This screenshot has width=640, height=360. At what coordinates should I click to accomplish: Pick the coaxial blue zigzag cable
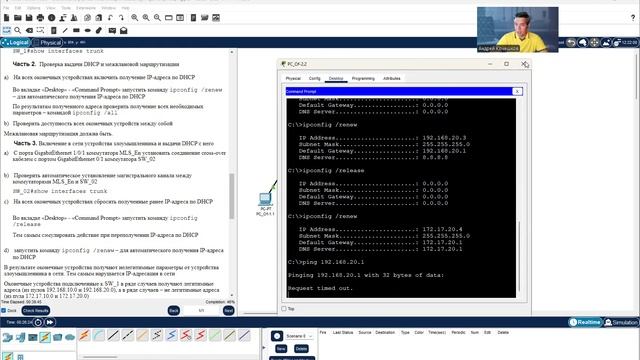click(x=171, y=336)
